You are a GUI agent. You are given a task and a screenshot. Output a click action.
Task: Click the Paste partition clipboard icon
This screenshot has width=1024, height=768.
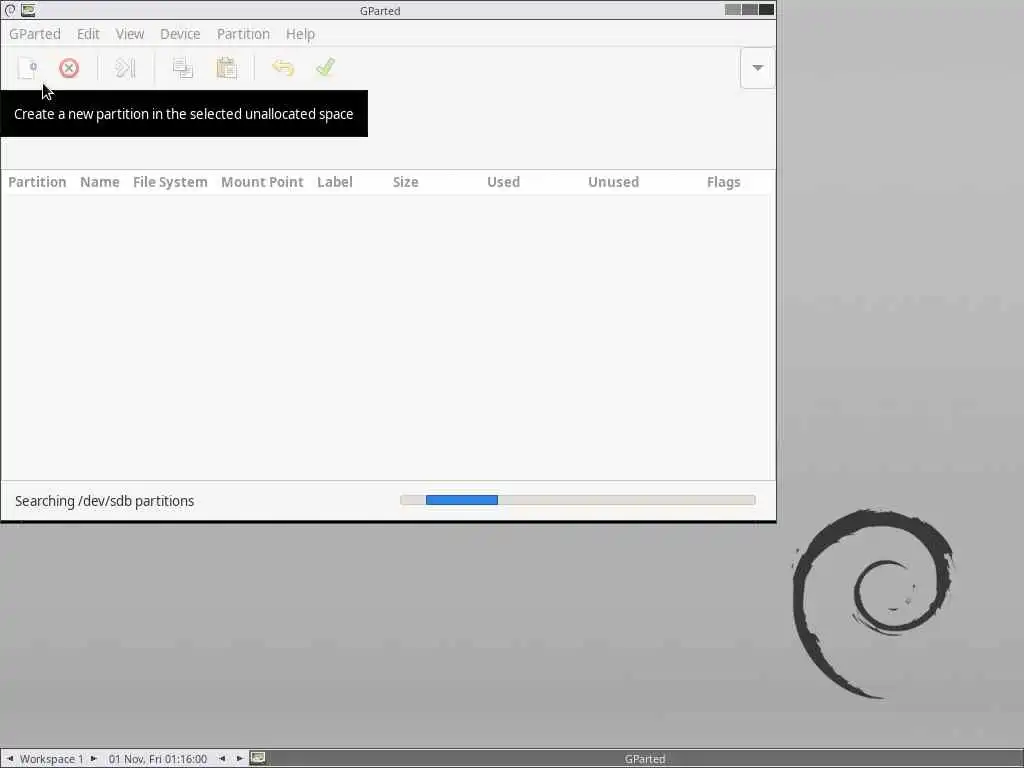click(227, 68)
